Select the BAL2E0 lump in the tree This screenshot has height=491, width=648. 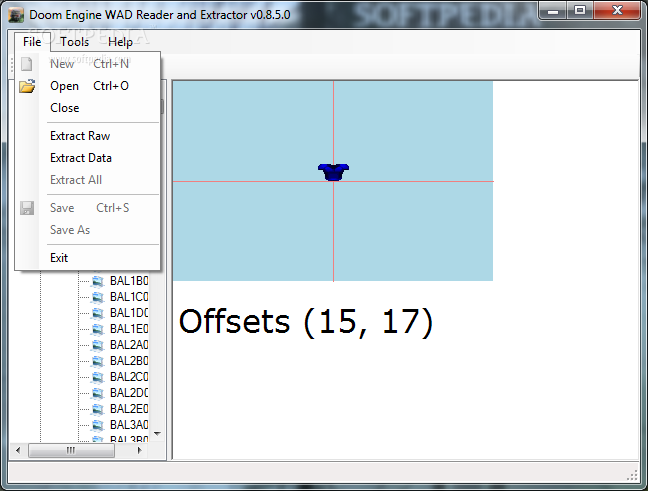coord(129,409)
